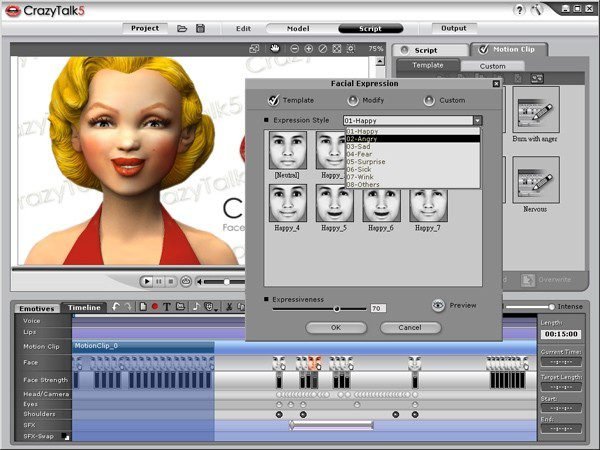Switch to the Script top tab
Viewport: 600px width, 450px height.
(370, 29)
